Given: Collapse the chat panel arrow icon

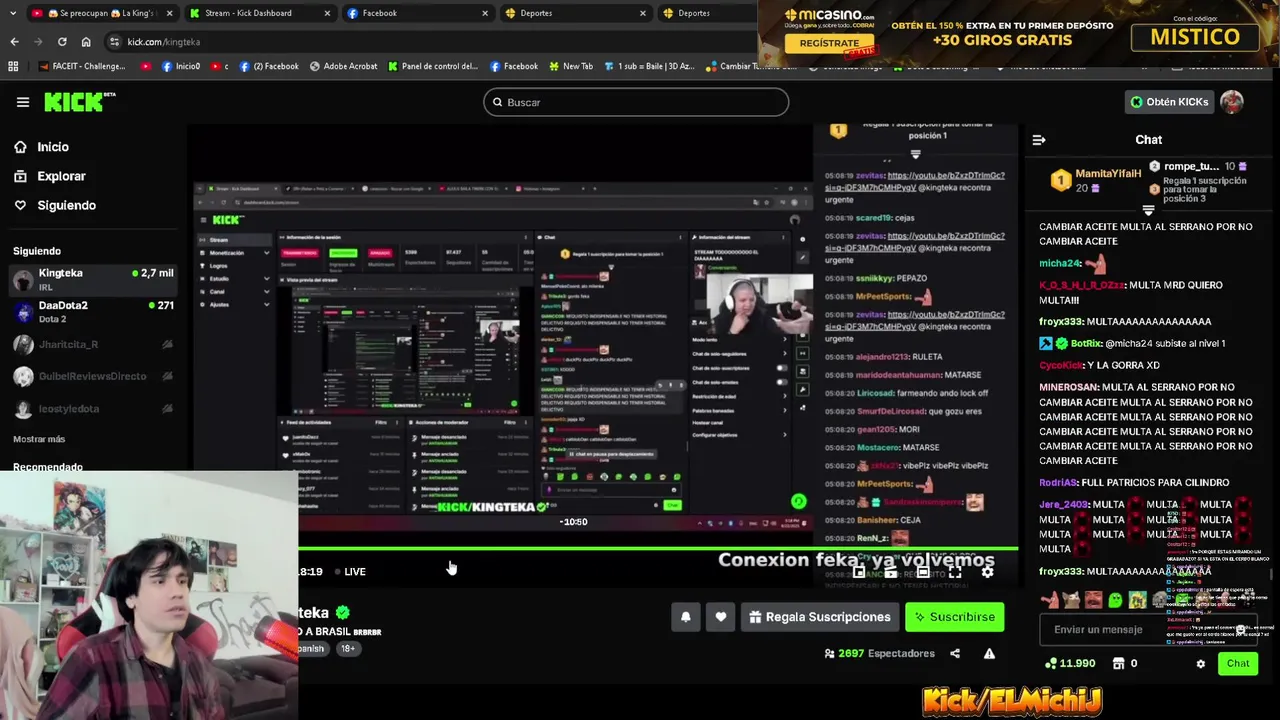Looking at the screenshot, I should pos(1039,140).
